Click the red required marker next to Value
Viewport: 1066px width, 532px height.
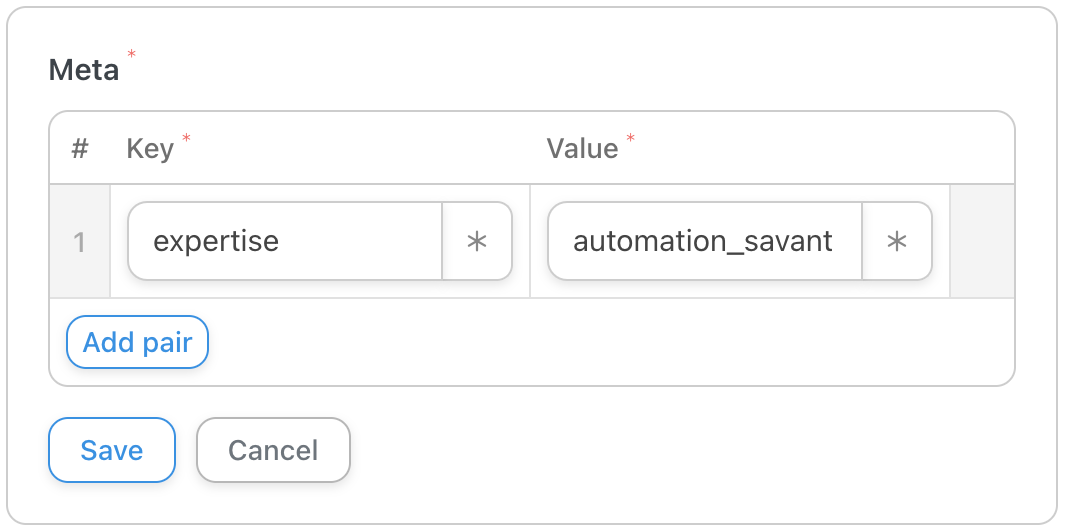630,138
